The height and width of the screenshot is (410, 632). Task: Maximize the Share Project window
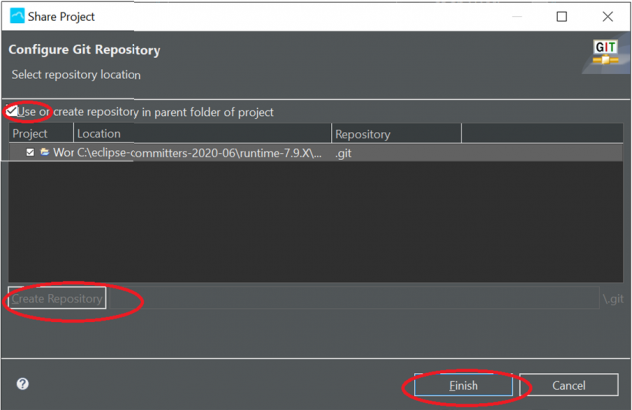coord(562,16)
